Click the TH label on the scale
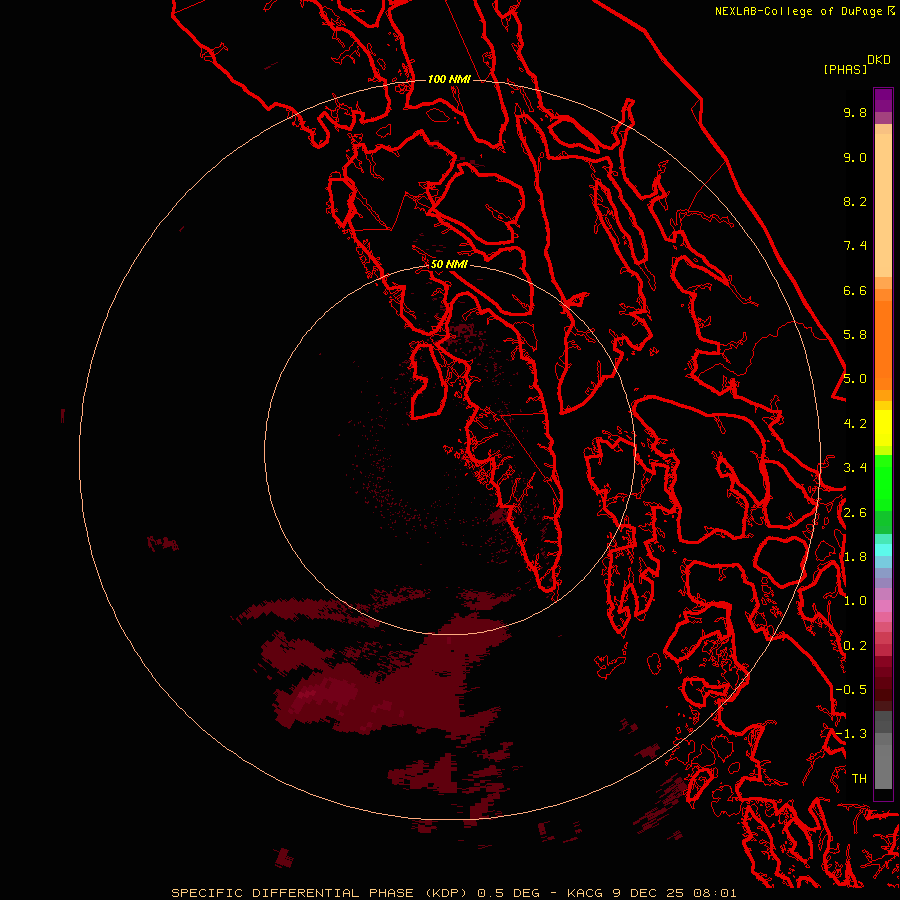Screen dimensions: 900x900 pos(859,778)
